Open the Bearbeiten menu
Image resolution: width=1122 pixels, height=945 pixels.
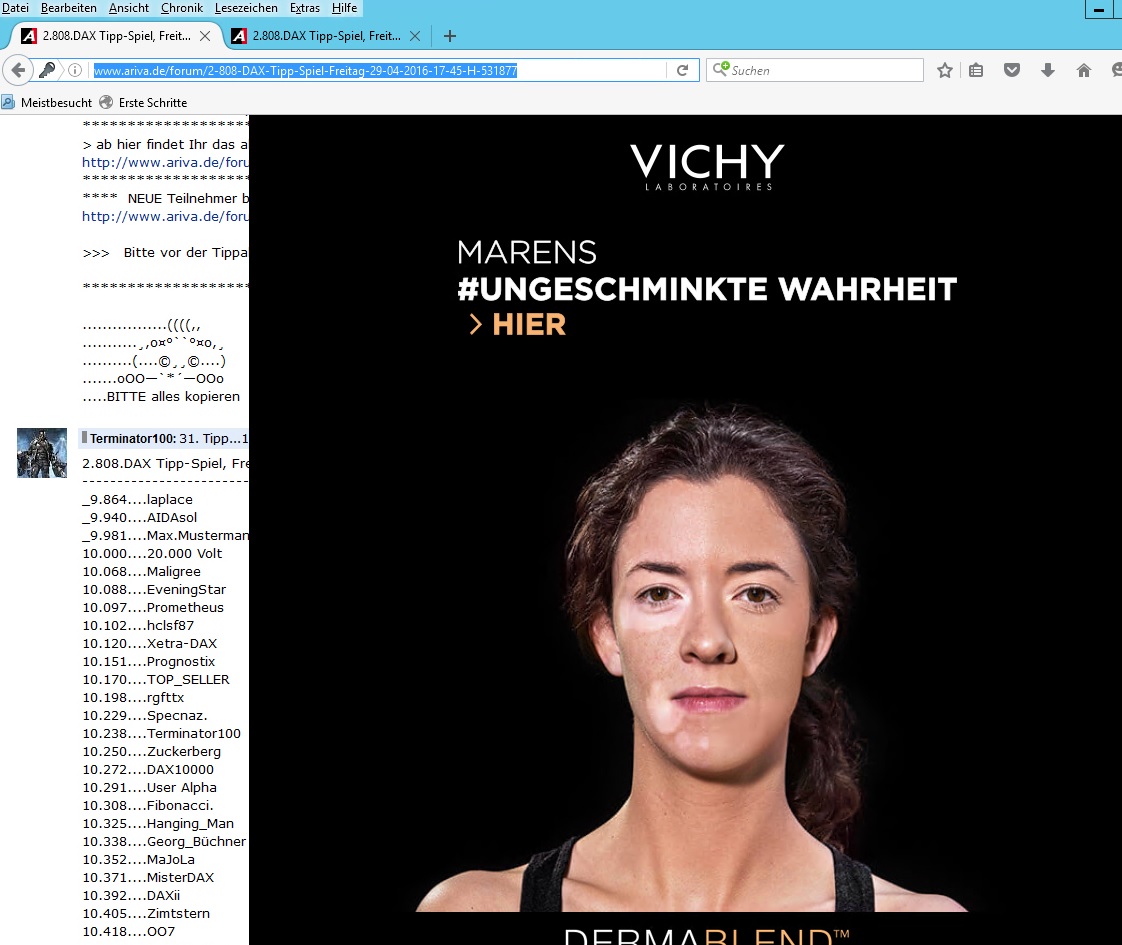click(69, 8)
